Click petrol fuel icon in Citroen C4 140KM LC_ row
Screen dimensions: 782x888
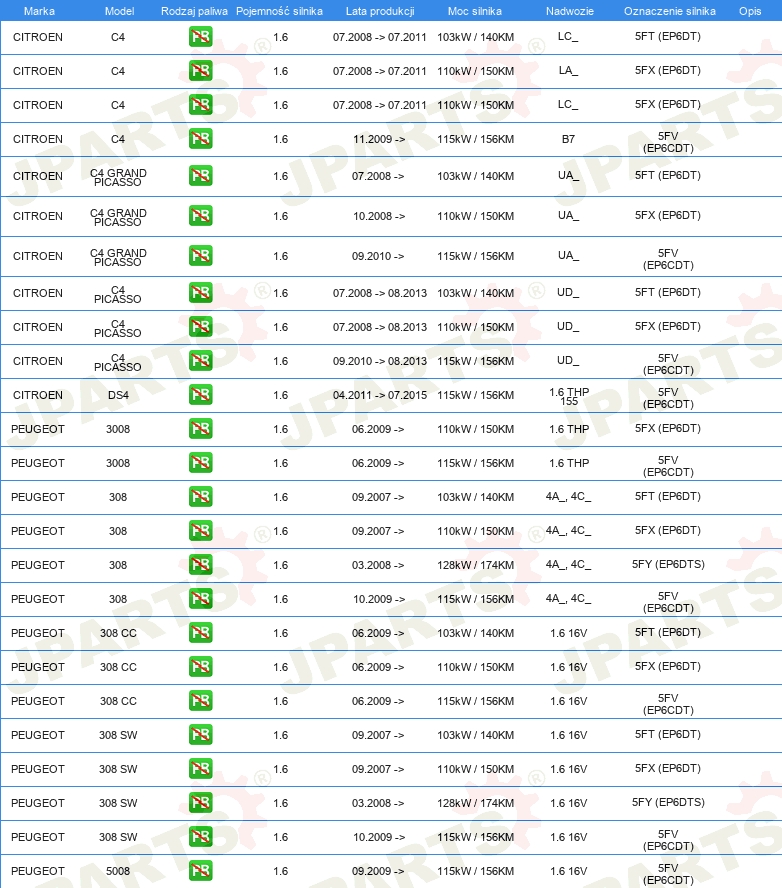point(200,37)
